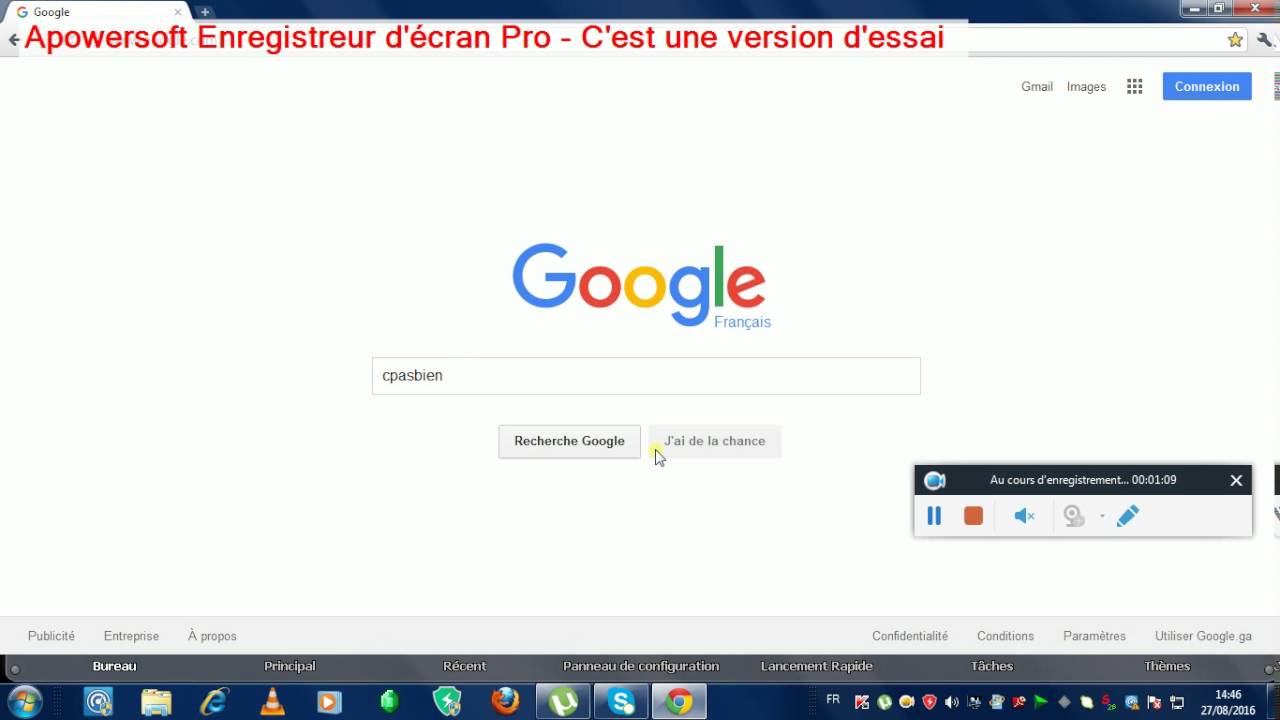
Task: Click the Google logo
Action: coord(639,284)
